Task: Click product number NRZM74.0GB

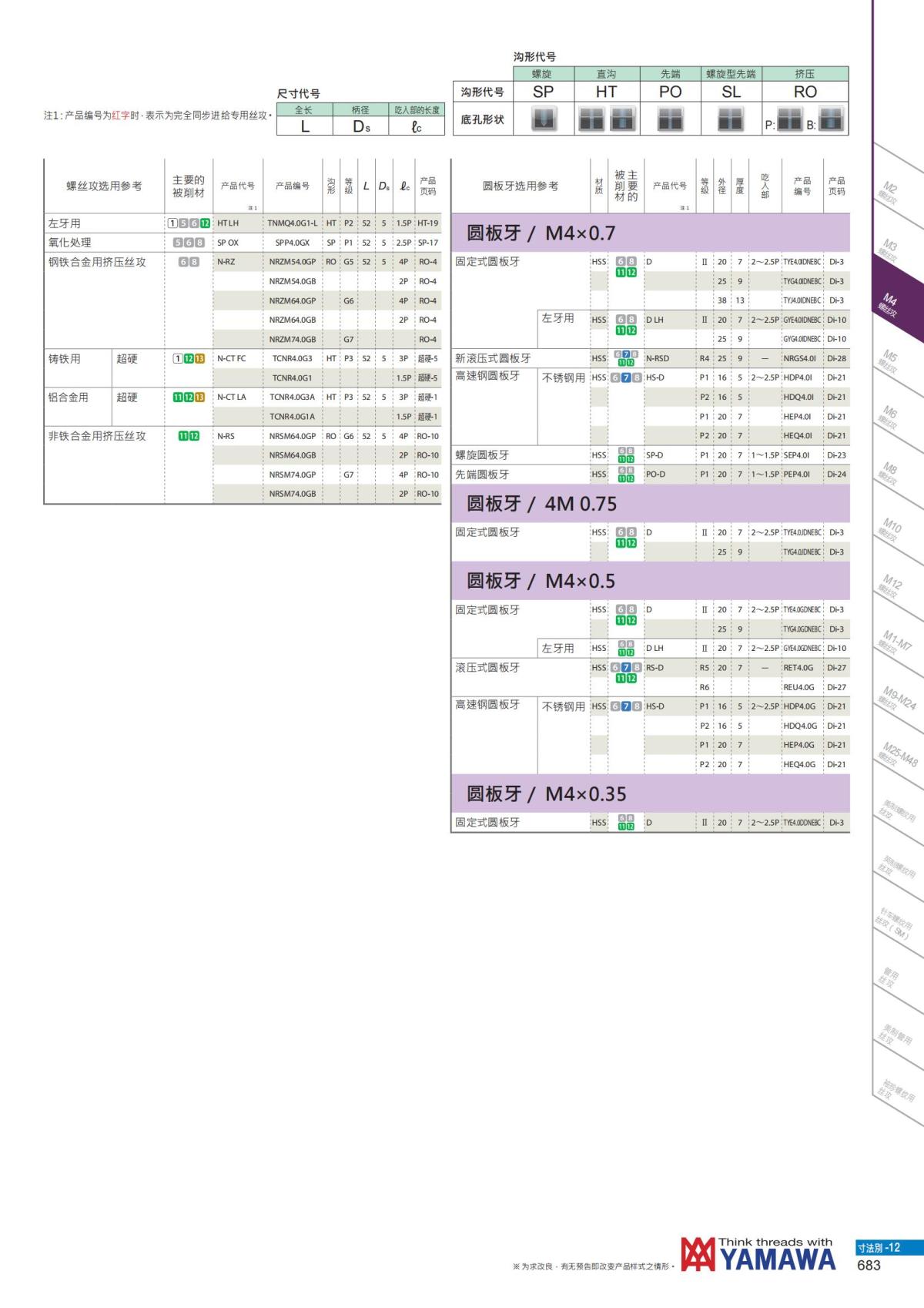Action: [293, 340]
